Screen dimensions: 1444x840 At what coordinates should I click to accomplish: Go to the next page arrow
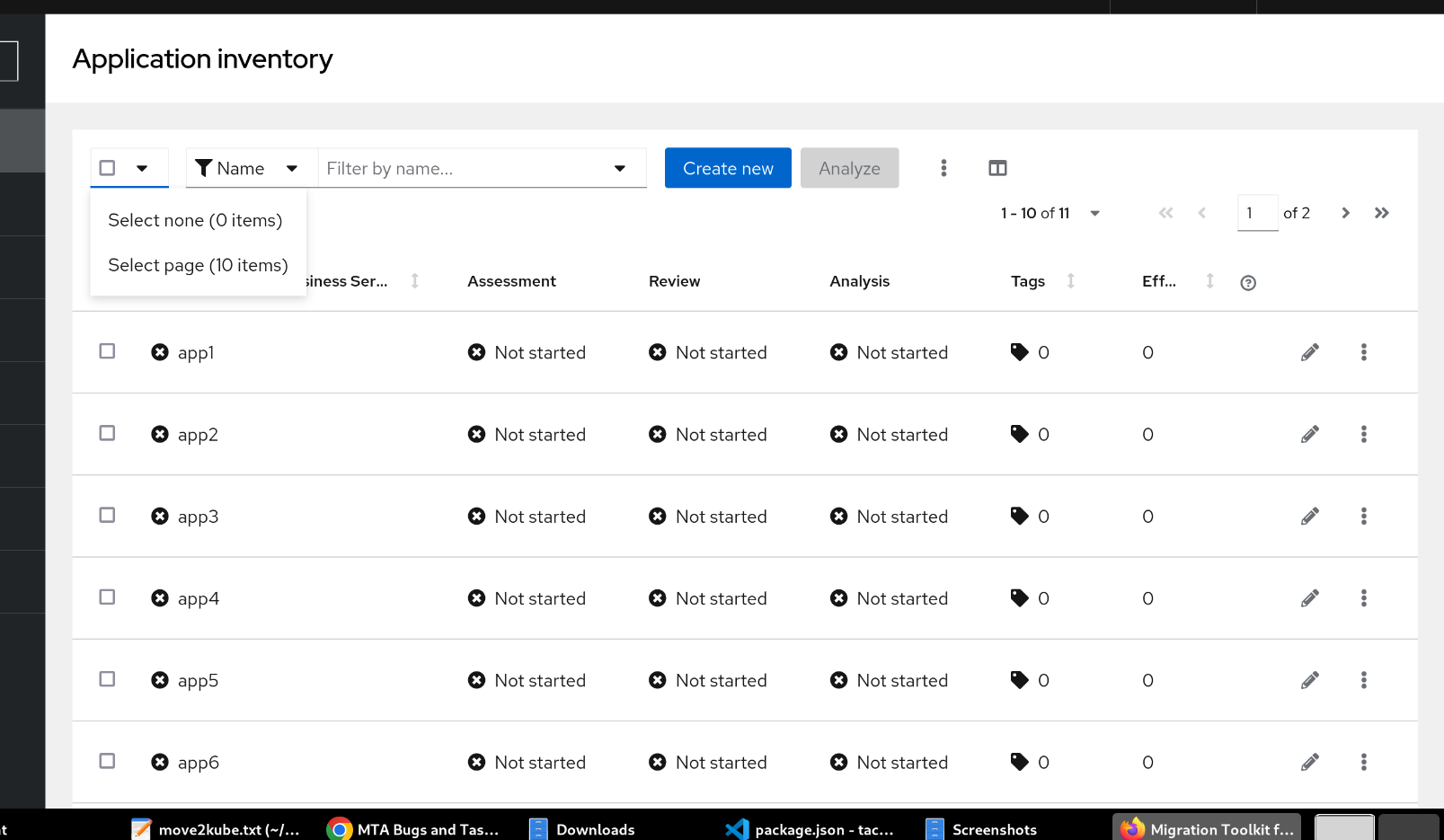(1345, 213)
